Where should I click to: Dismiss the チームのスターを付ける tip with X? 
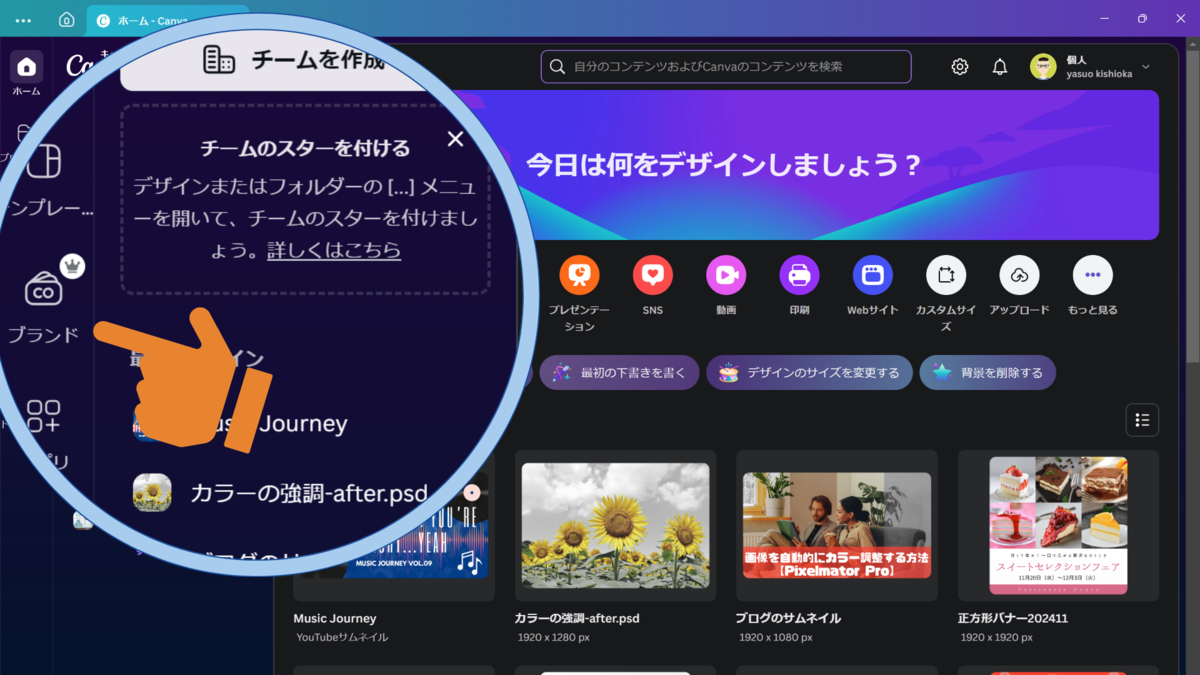[455, 139]
